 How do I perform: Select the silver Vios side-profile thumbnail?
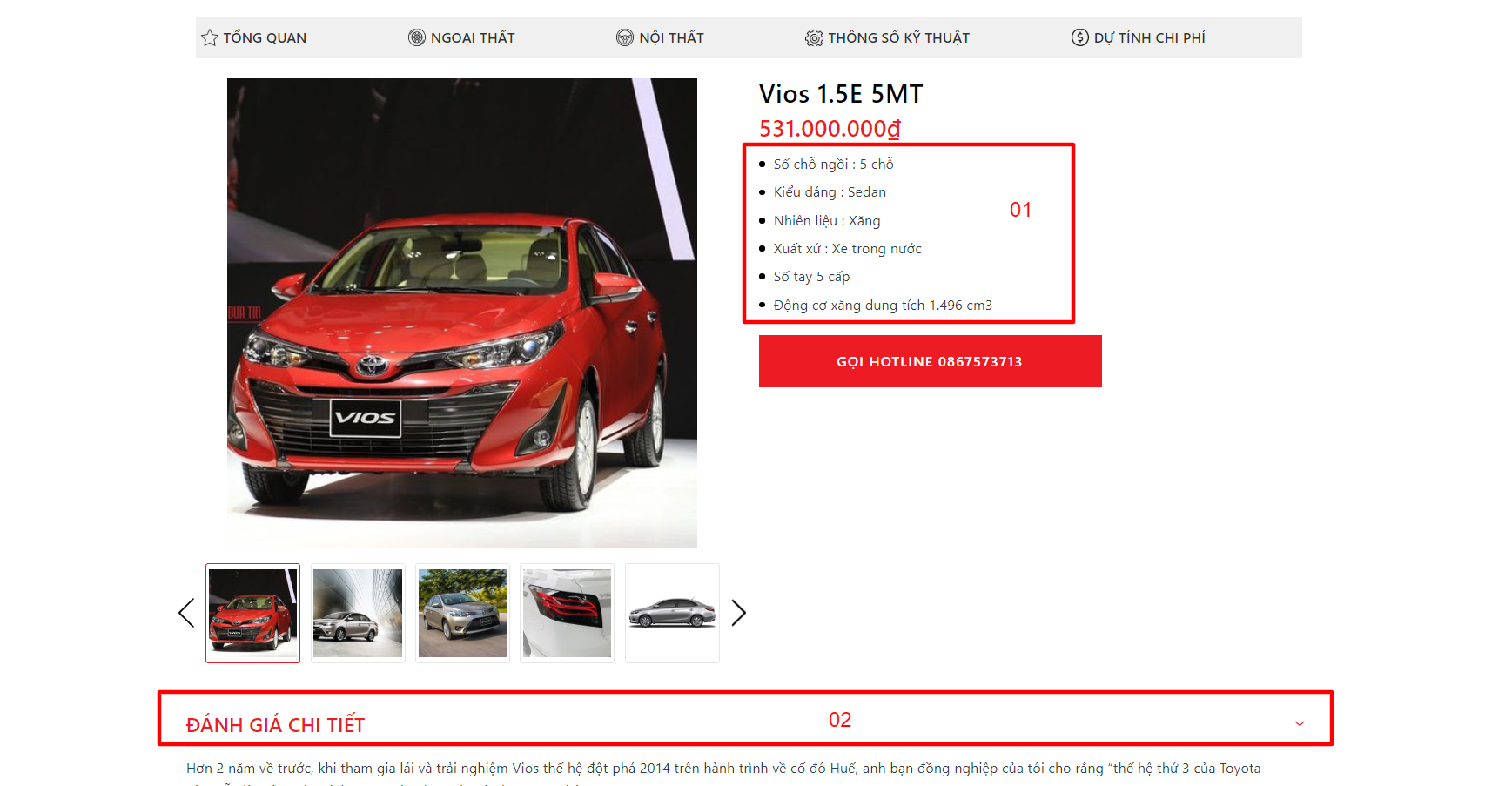coord(672,613)
